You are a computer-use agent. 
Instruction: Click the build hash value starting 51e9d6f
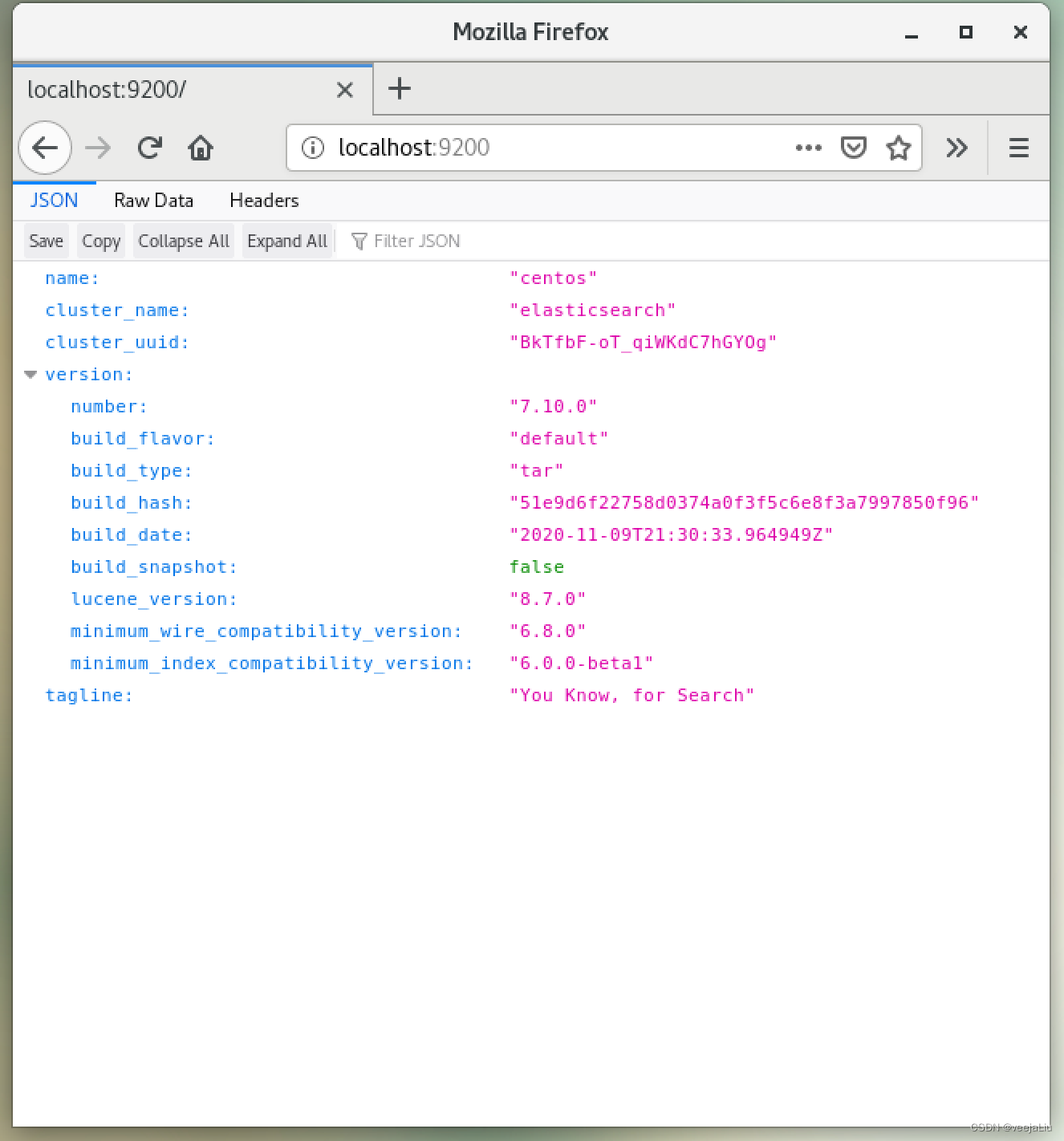click(745, 503)
